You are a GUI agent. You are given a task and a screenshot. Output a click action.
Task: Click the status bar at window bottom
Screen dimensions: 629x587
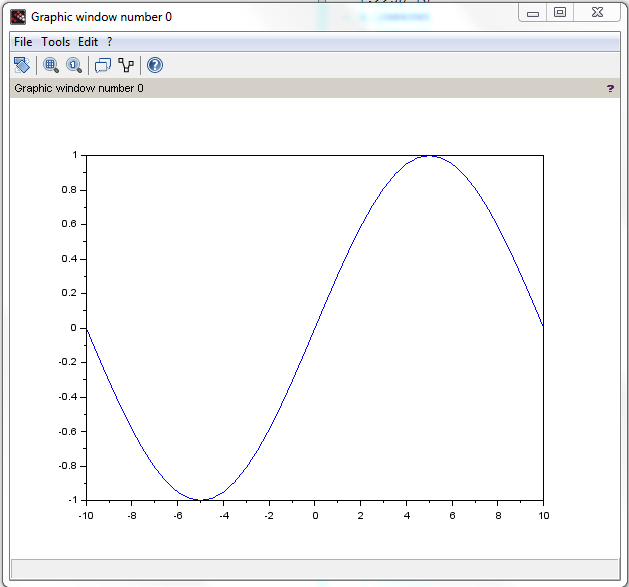click(315, 569)
